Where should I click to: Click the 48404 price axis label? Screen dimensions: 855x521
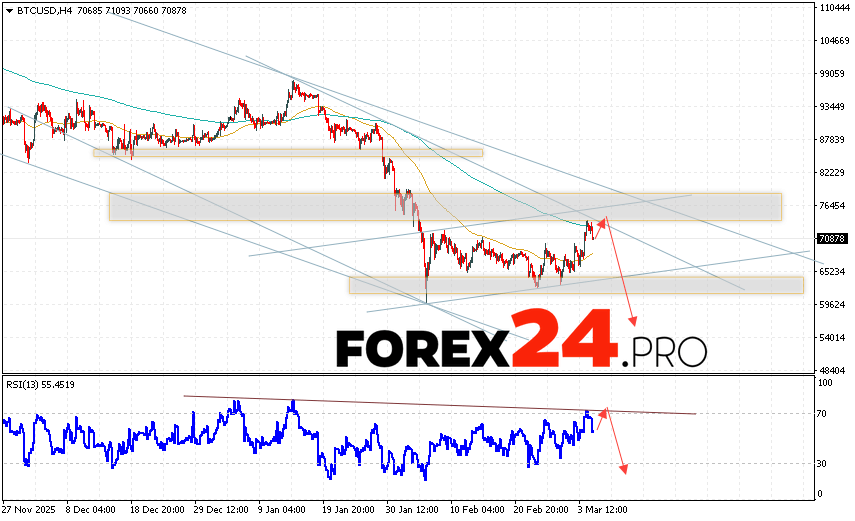click(832, 370)
